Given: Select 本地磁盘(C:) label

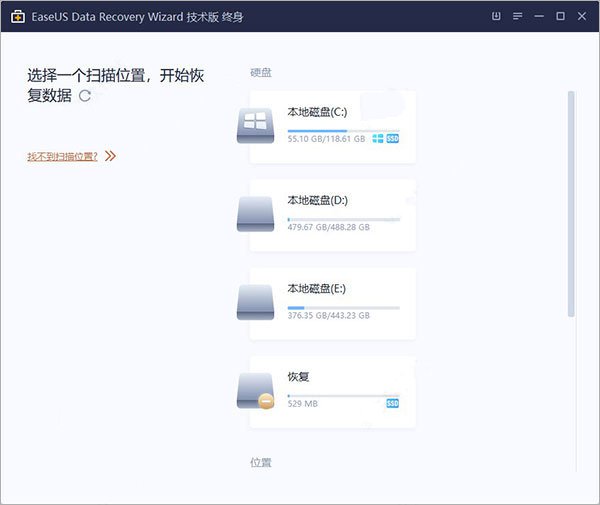Looking at the screenshot, I should point(317,112).
